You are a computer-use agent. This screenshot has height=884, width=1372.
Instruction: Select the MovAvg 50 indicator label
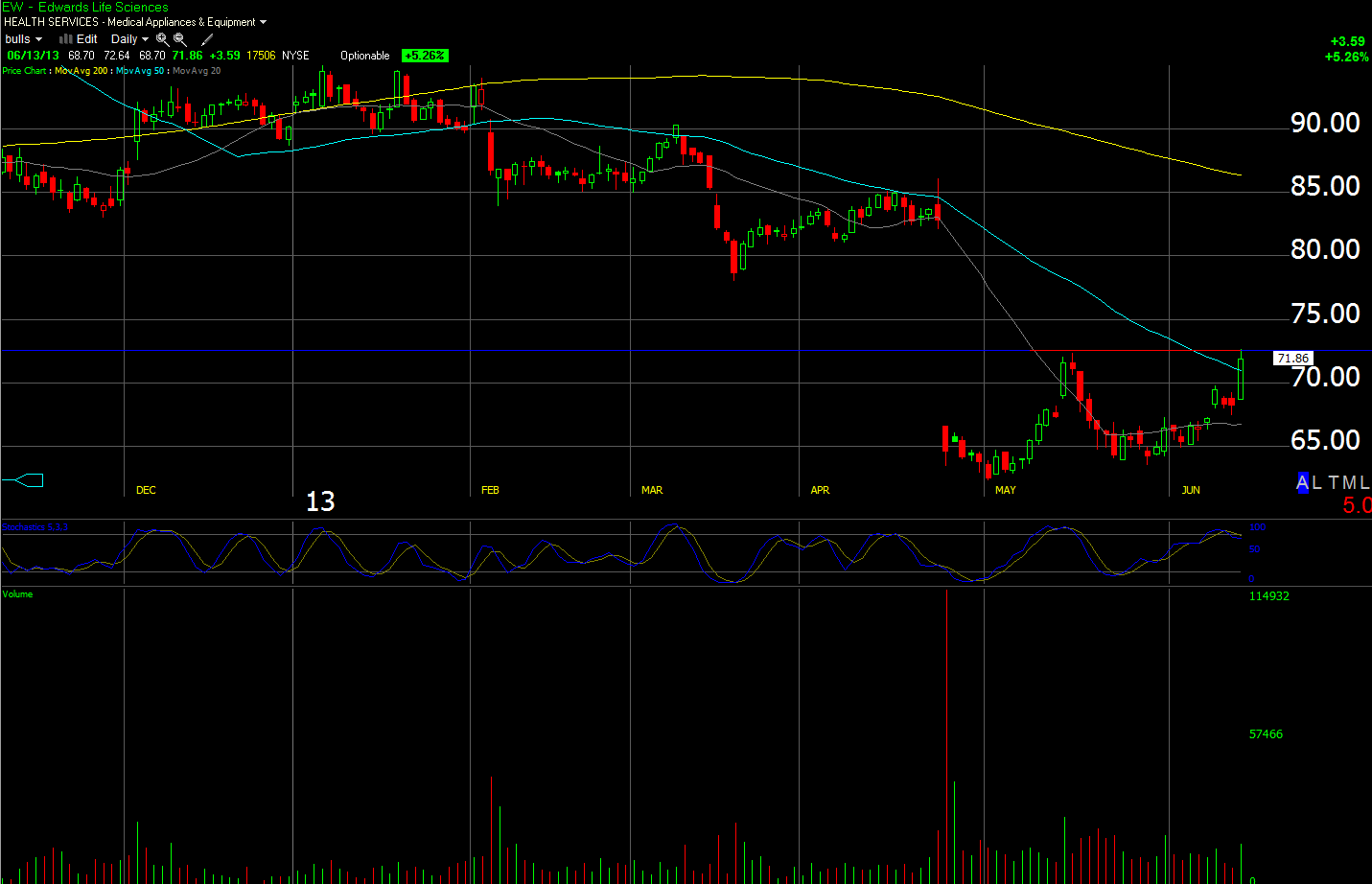140,71
